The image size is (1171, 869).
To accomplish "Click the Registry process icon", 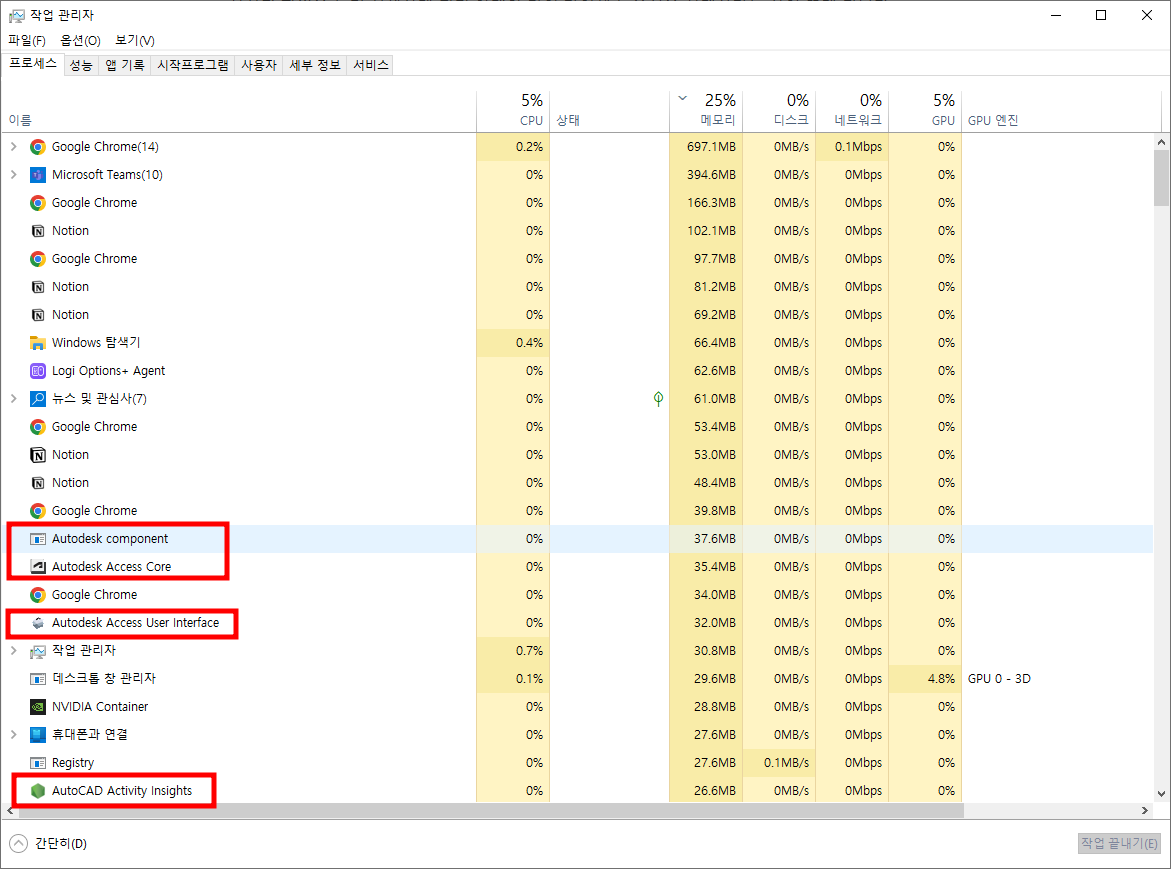I will 37,763.
